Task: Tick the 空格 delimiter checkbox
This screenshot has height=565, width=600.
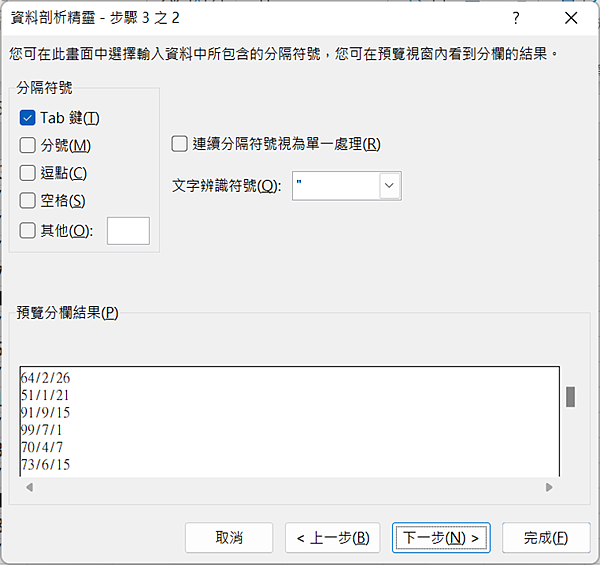Action: [x=28, y=201]
